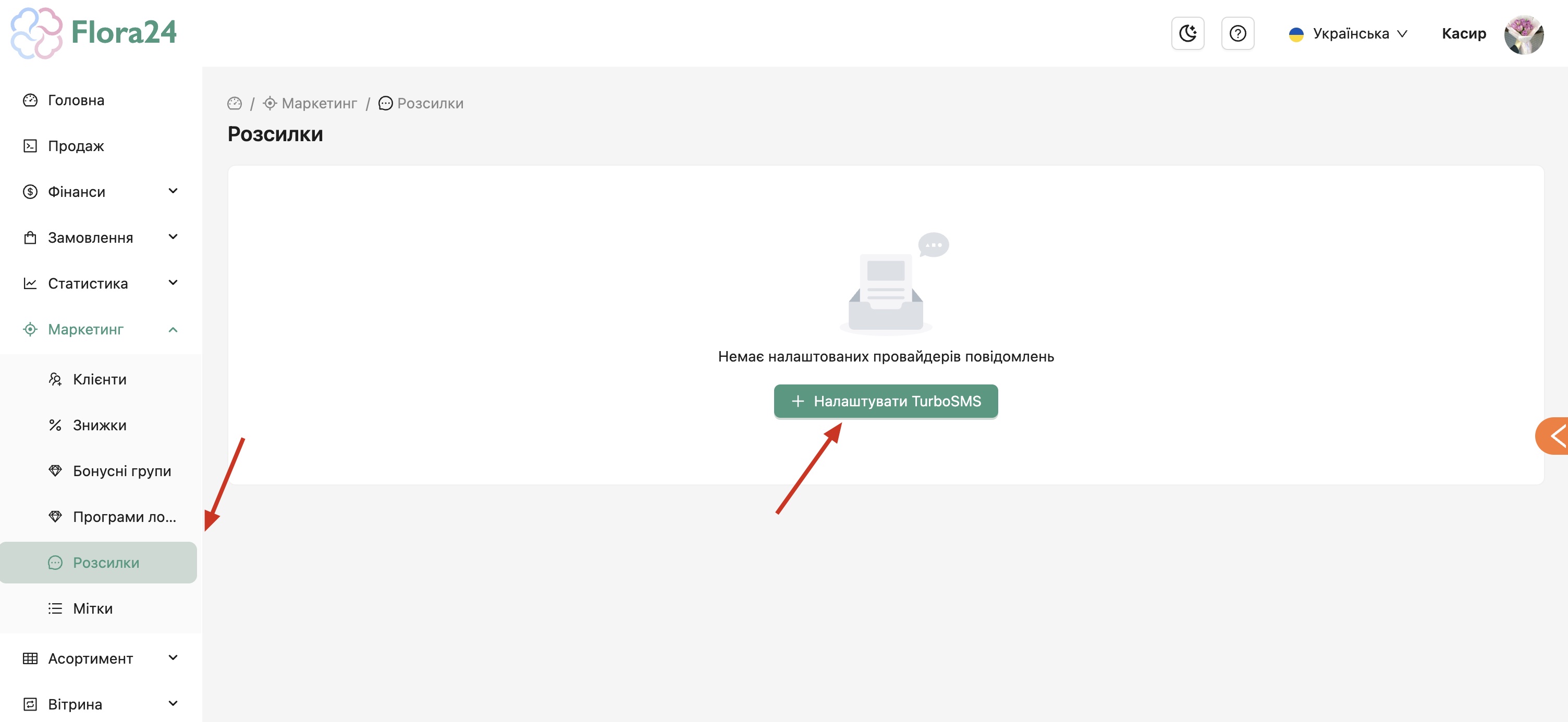Screen dimensions: 1568x722
Task: Open the Фінанси menu item
Action: (101, 192)
